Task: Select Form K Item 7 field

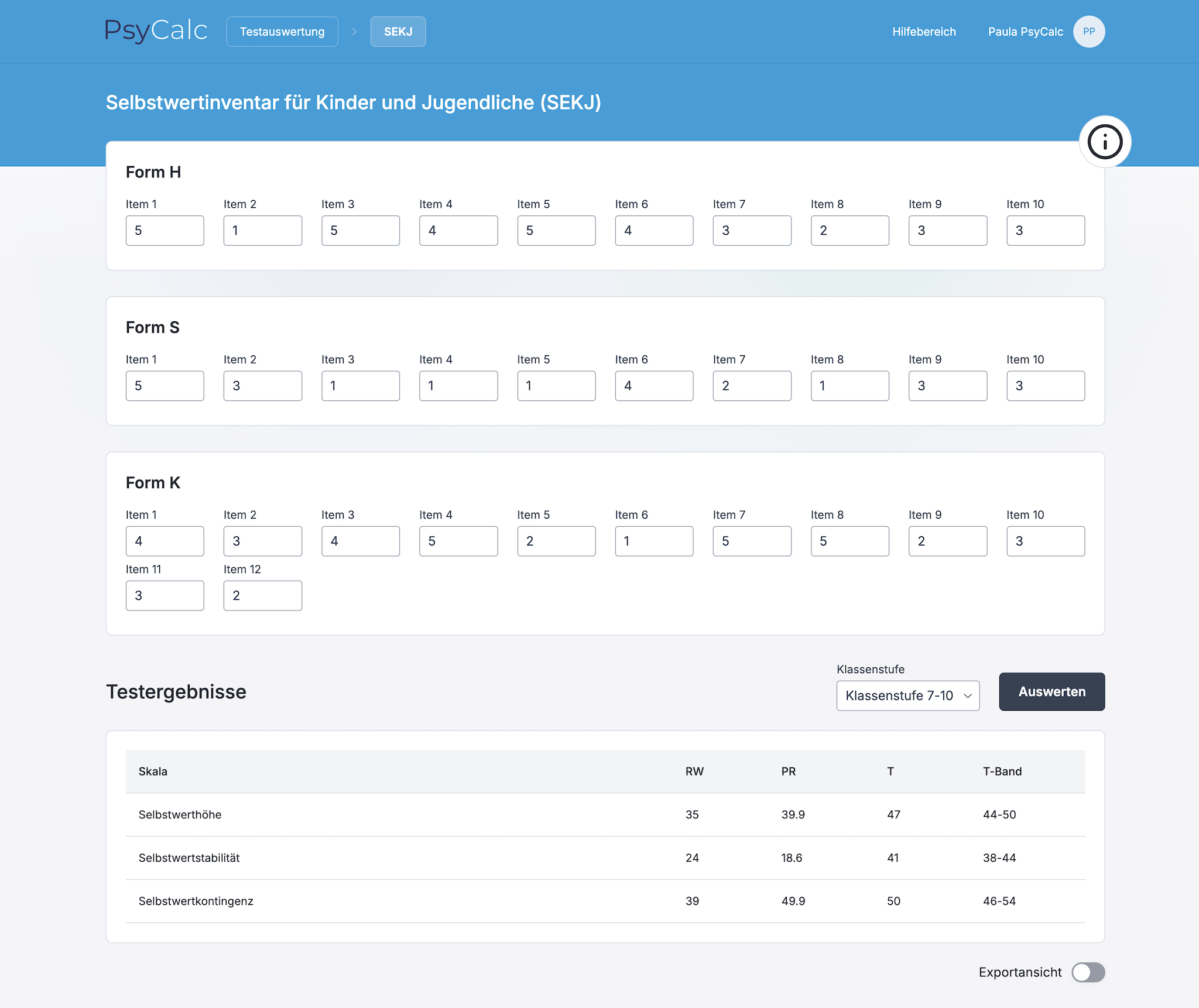Action: tap(752, 541)
